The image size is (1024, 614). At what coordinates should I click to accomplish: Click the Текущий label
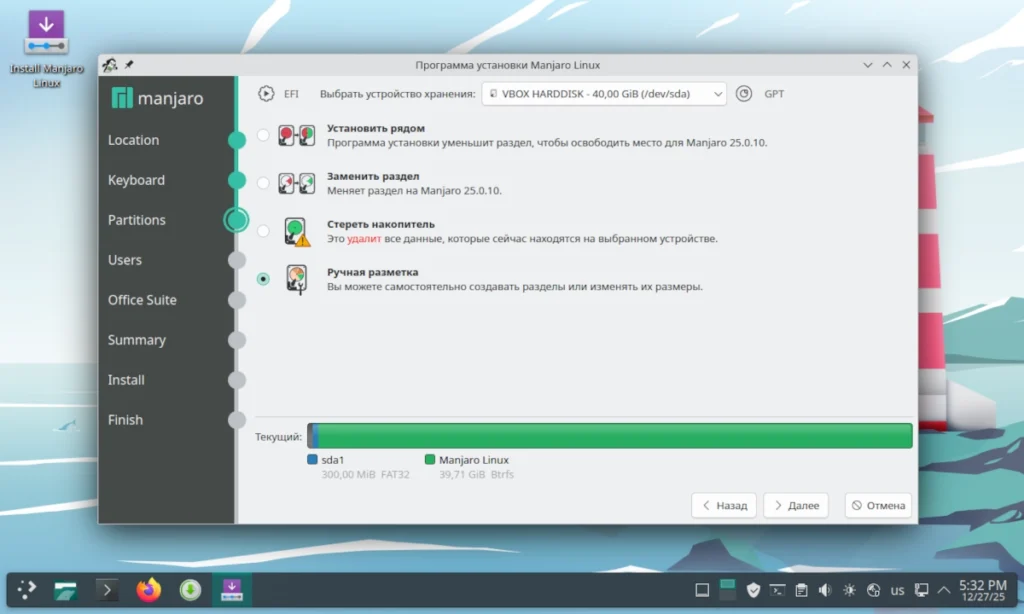pyautogui.click(x=278, y=436)
